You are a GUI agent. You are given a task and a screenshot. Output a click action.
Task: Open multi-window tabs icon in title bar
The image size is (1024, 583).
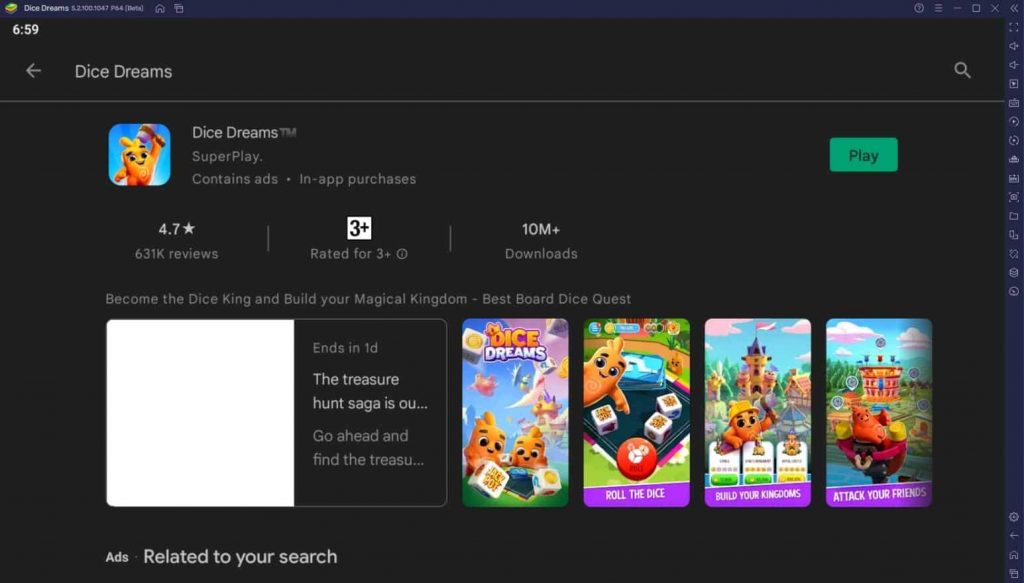pos(179,8)
